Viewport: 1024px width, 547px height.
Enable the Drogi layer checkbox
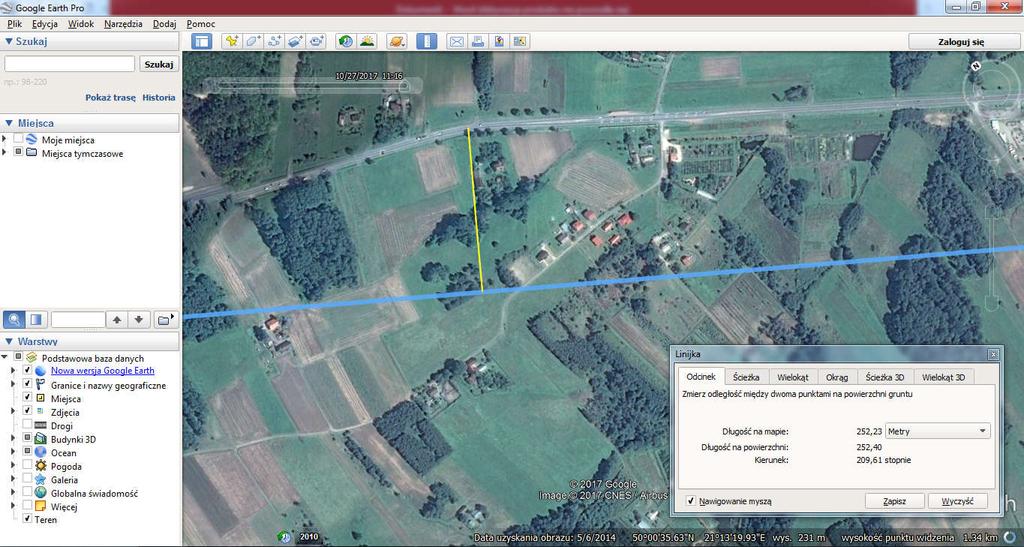[x=27, y=426]
